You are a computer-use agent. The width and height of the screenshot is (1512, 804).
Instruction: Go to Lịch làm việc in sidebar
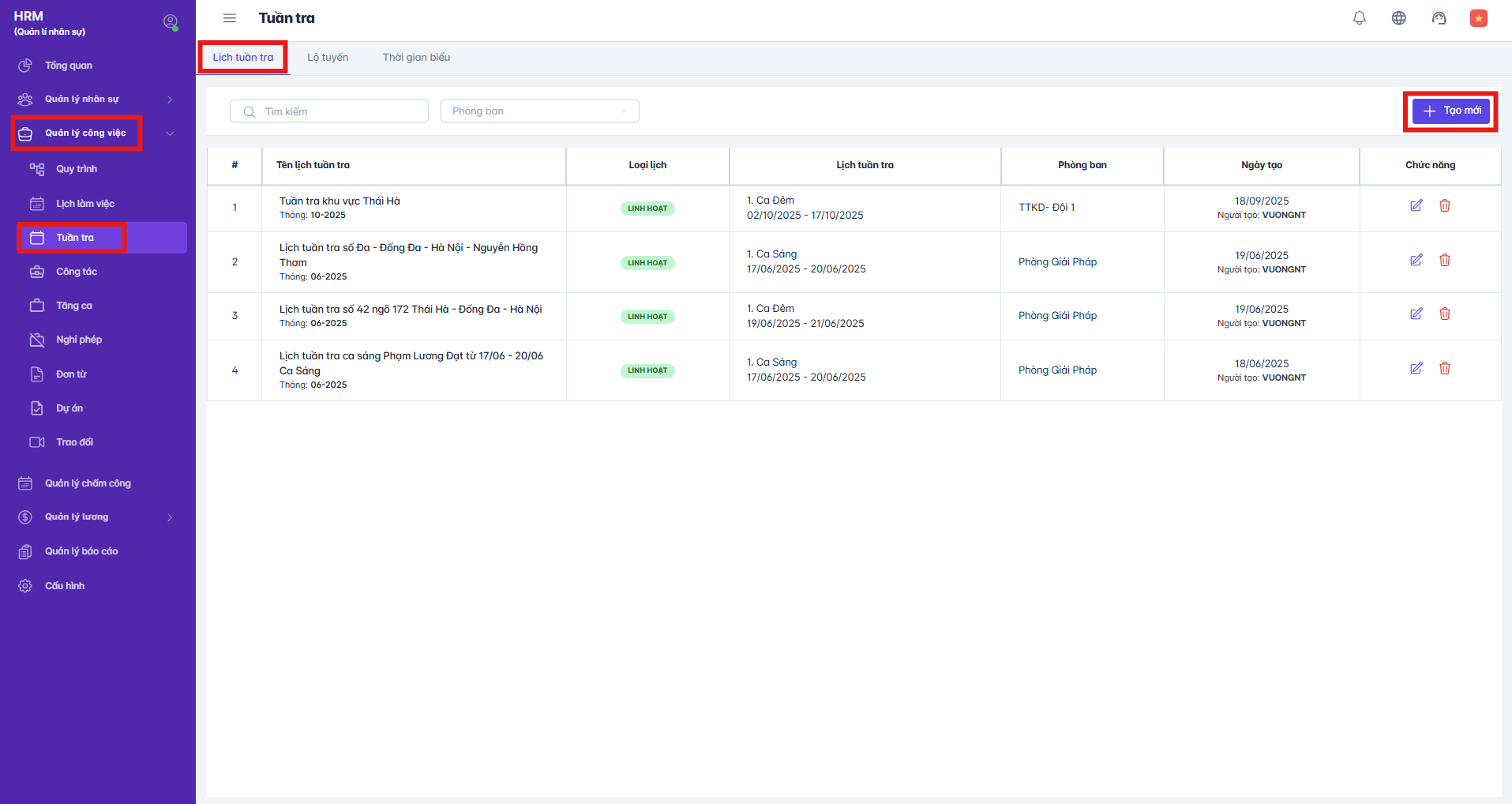pos(85,204)
